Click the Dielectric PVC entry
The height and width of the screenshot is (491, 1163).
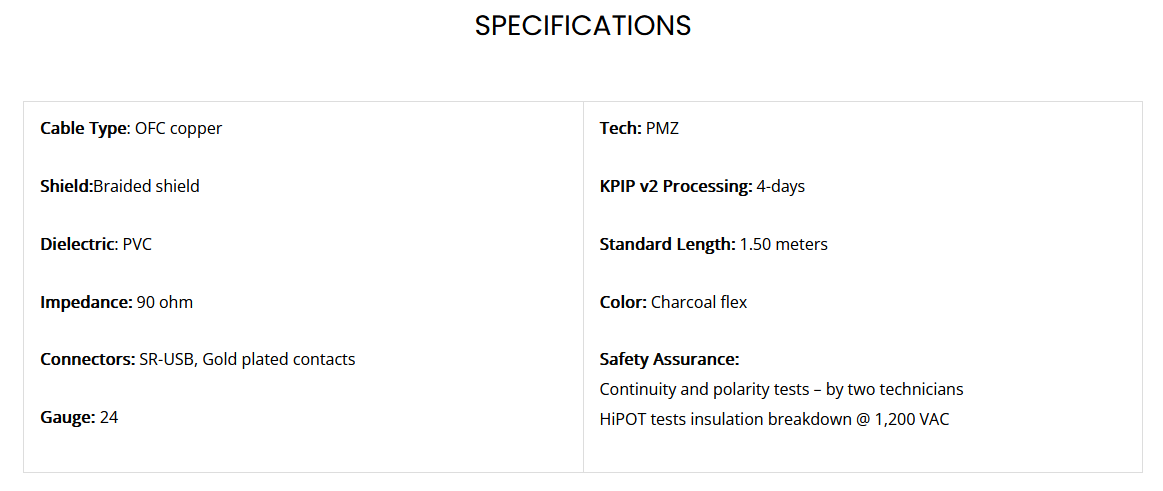point(96,244)
